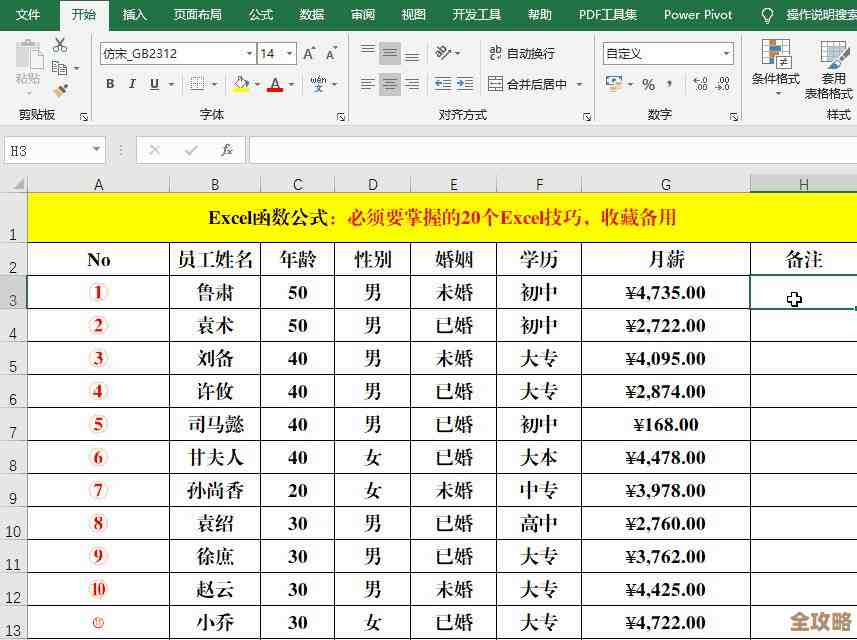Viewport: 857px width, 640px height.
Task: Click the yellow fill color swatch
Action: point(240,89)
